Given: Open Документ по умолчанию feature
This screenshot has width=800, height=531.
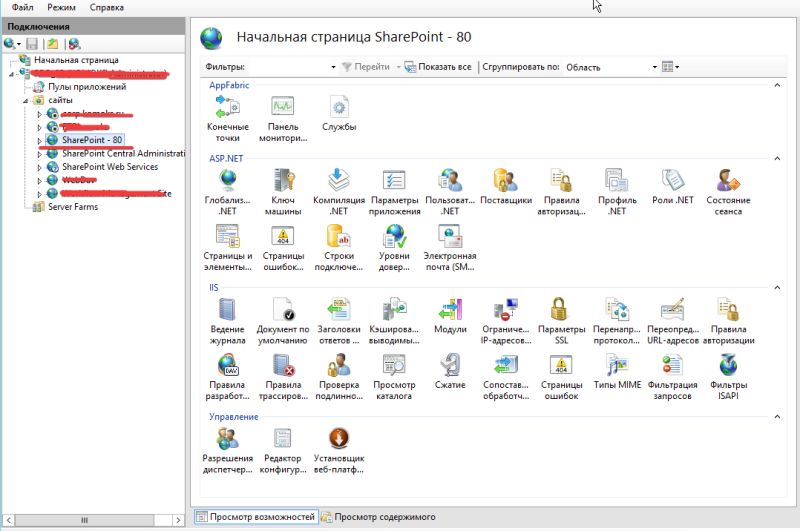Looking at the screenshot, I should coord(283,321).
